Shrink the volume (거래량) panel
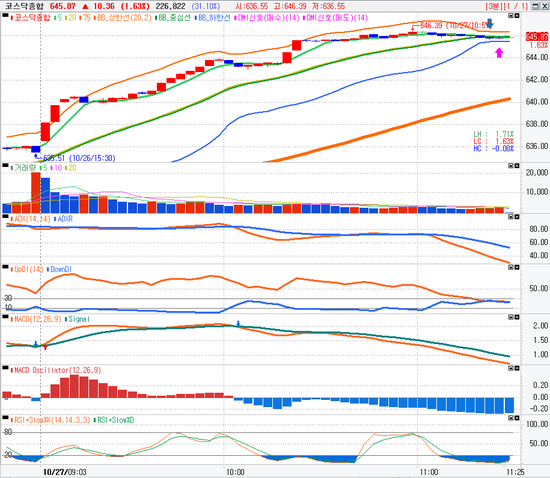The image size is (550, 478). pos(511,166)
